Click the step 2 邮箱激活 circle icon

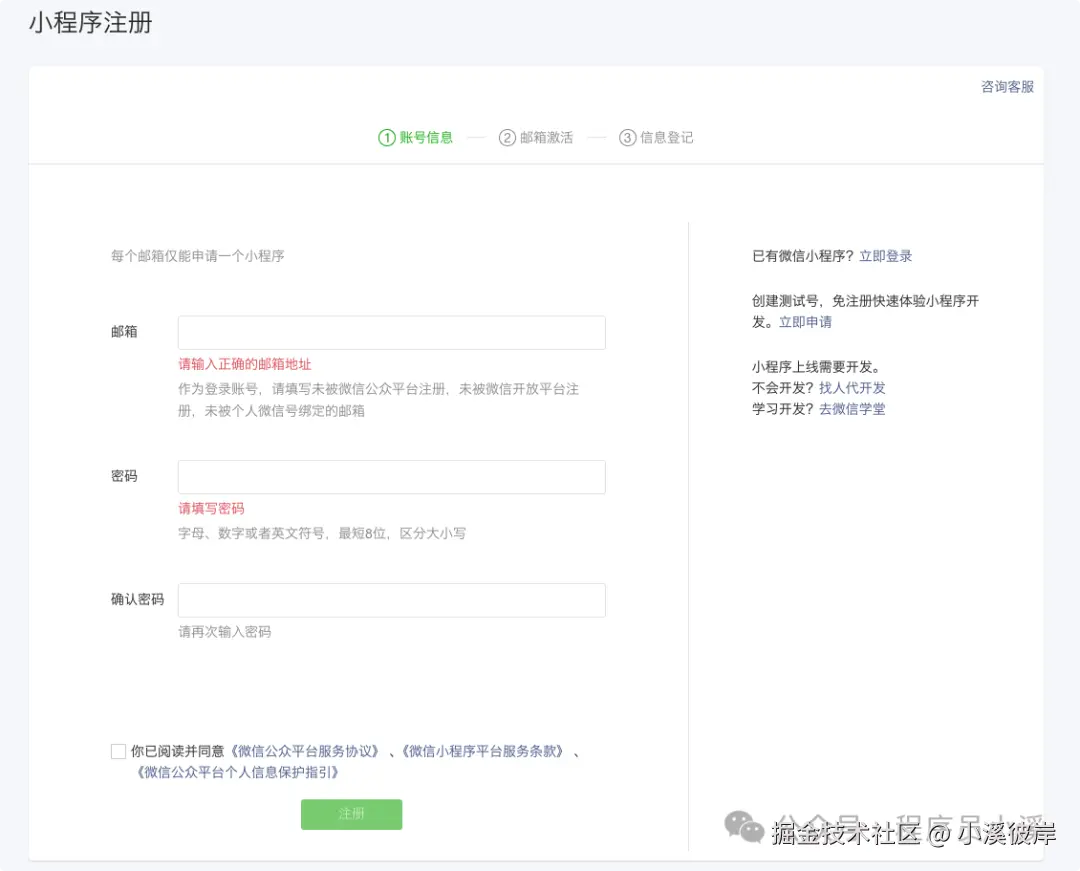point(508,137)
